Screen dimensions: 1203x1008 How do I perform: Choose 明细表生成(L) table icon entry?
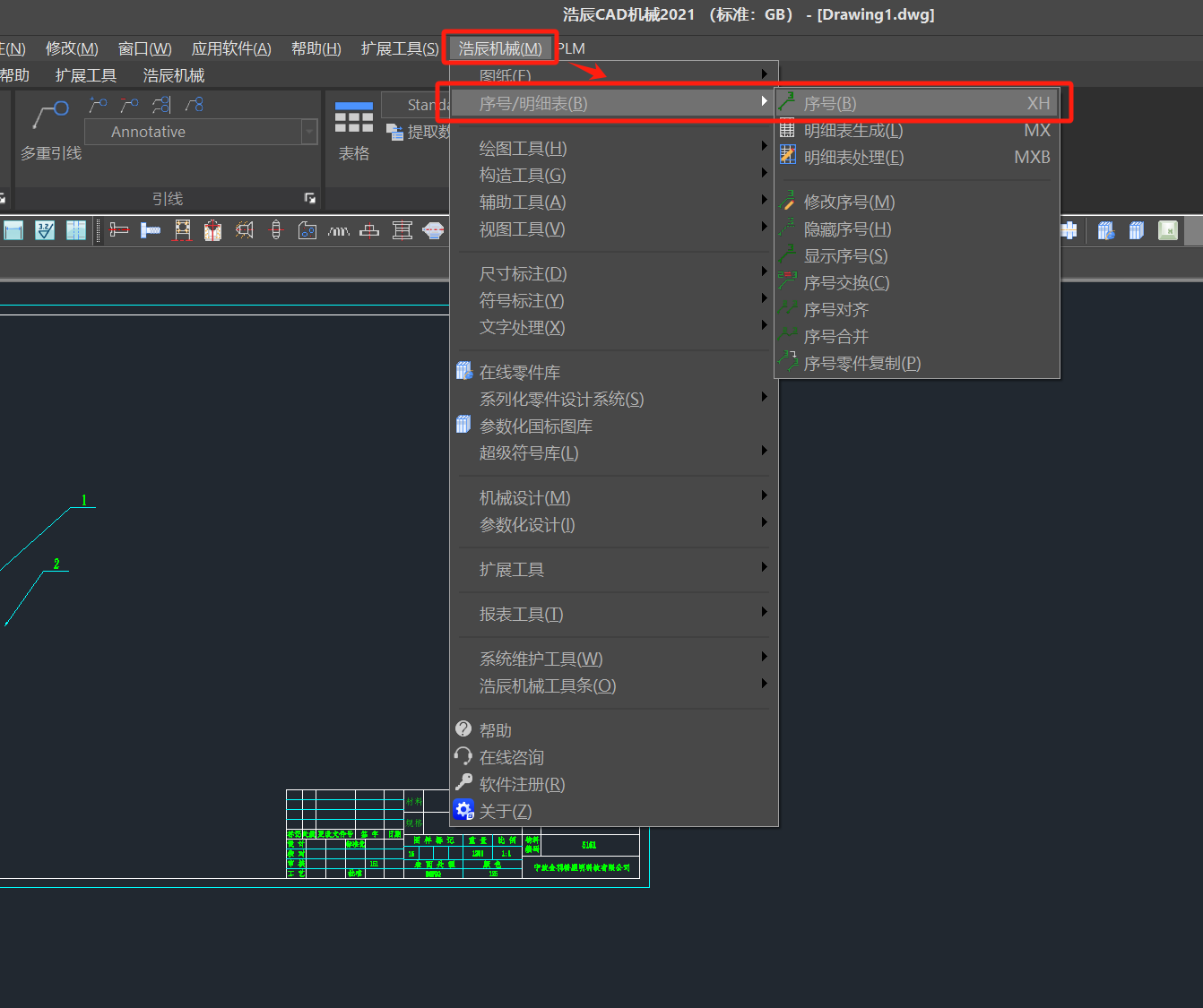tap(917, 131)
